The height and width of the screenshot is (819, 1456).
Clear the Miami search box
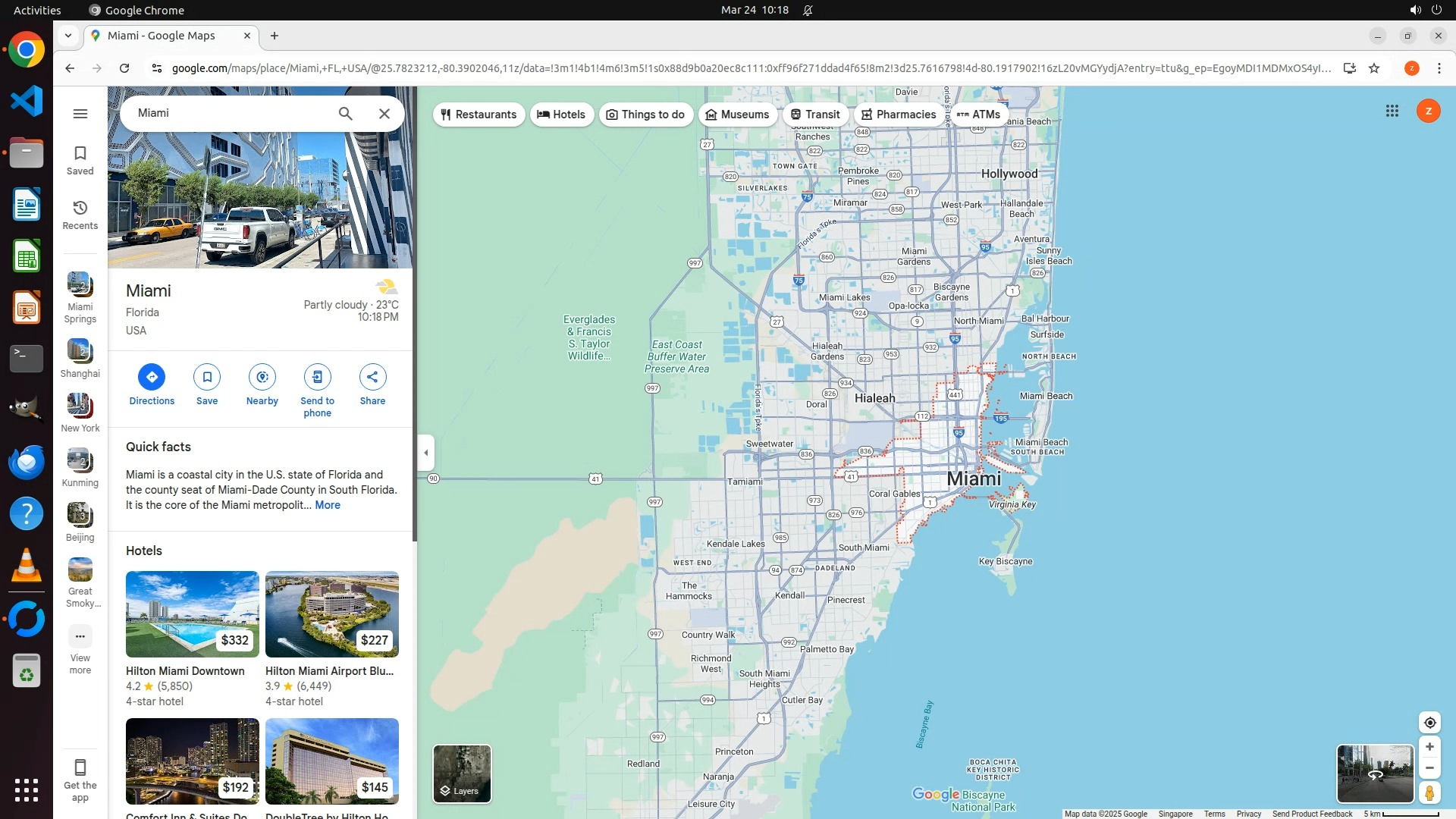(x=384, y=114)
